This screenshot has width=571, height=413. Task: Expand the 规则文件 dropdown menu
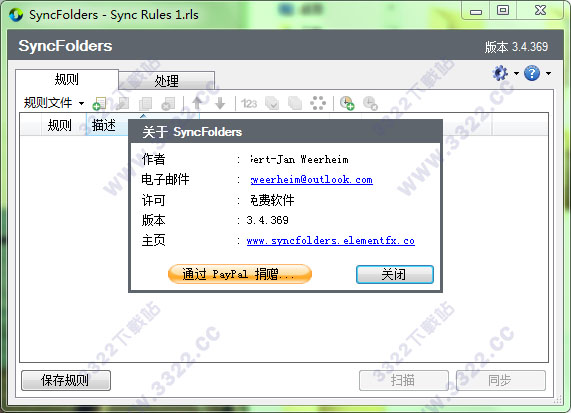[x=54, y=103]
